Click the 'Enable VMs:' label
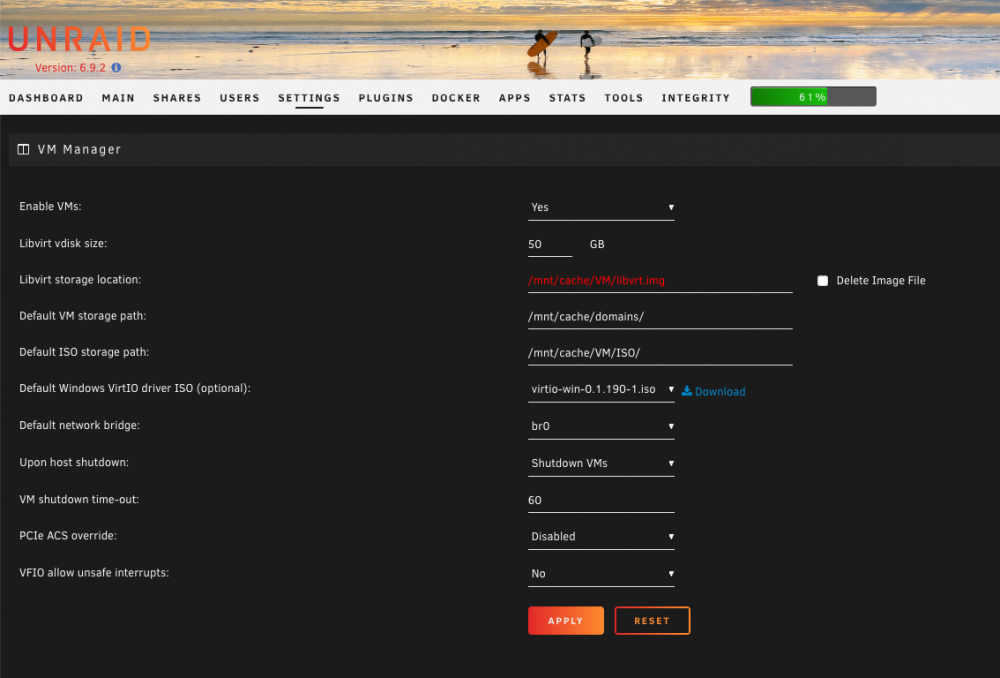1000x678 pixels. tap(50, 206)
